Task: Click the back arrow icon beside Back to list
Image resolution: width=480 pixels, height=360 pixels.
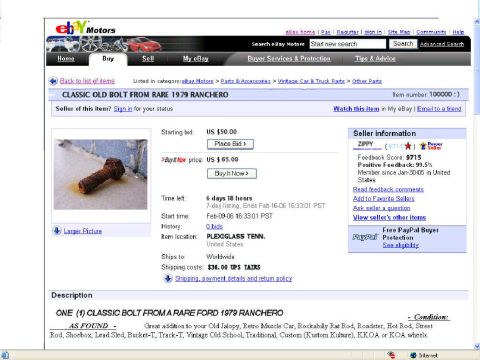Action: pyautogui.click(x=53, y=81)
